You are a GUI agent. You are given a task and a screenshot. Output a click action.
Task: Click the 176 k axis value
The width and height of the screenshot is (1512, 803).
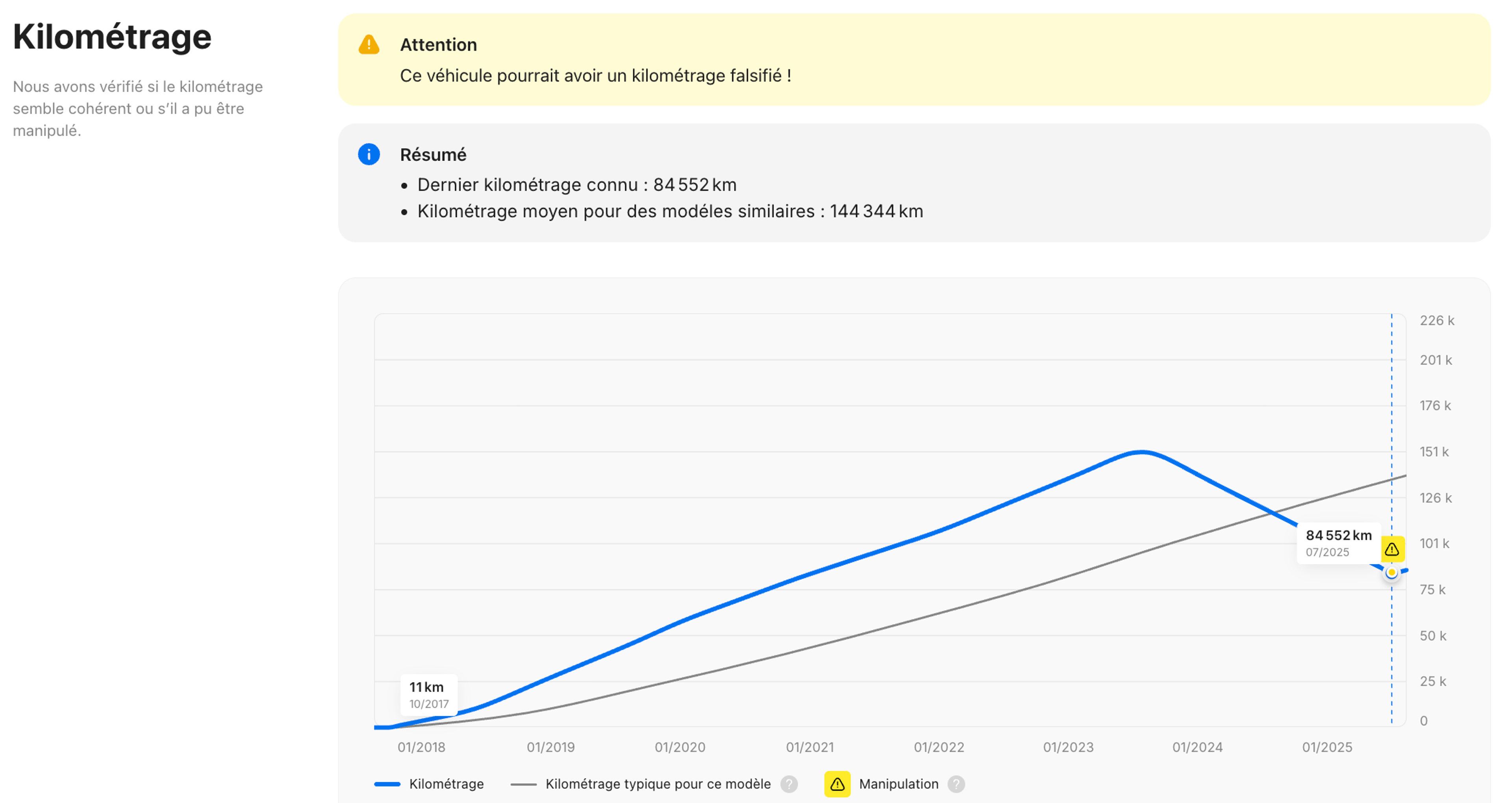[x=1435, y=406]
